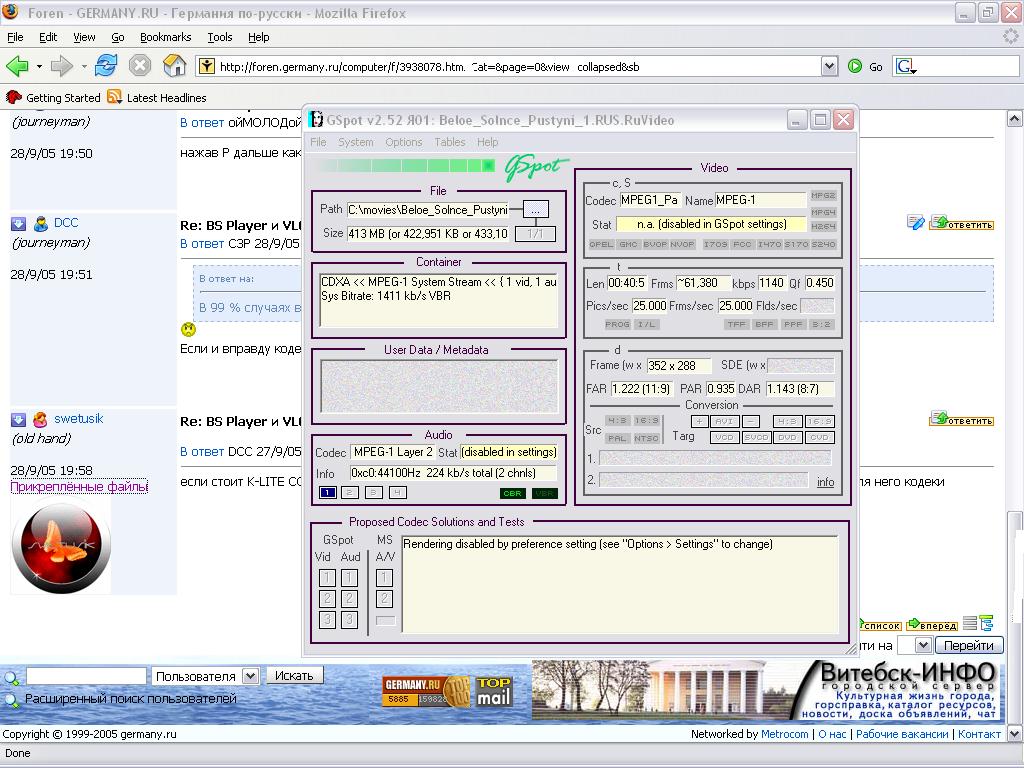Open the Firefox Tools menu
1024x768 pixels.
[x=219, y=37]
